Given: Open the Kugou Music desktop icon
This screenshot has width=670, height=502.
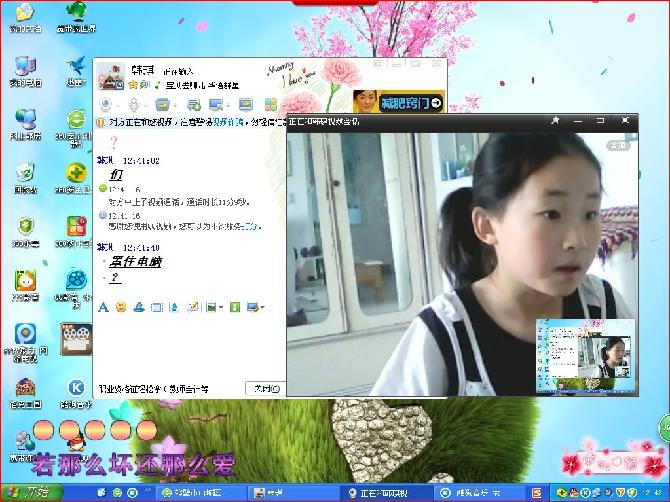Looking at the screenshot, I should (x=76, y=393).
